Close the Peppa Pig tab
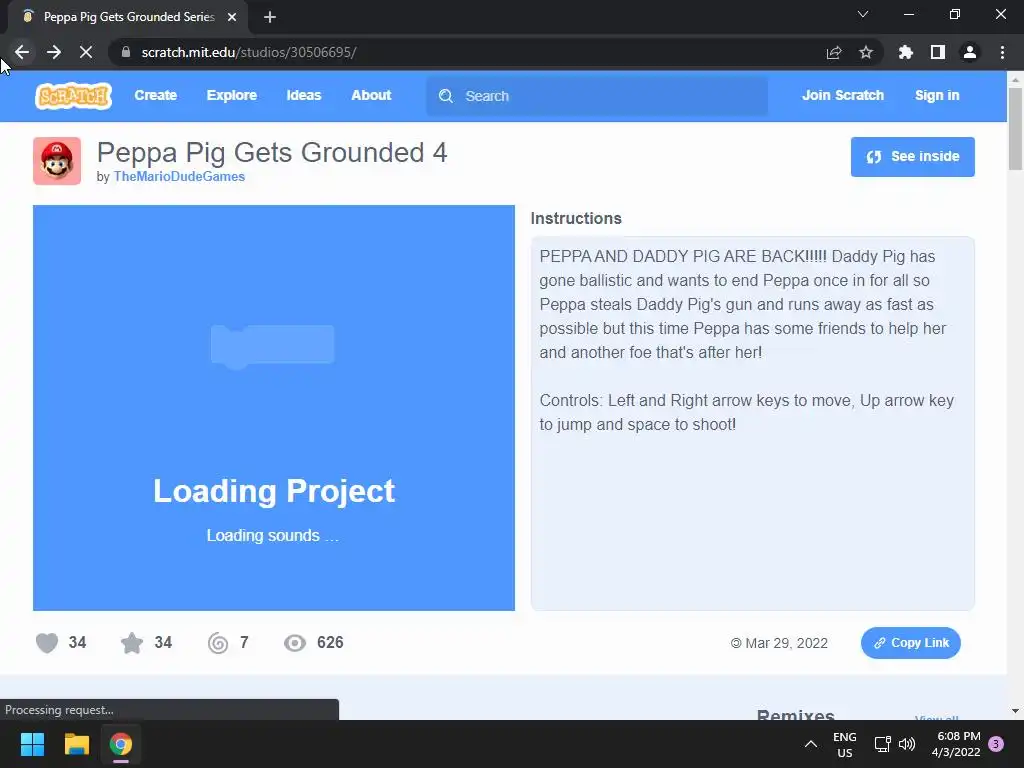Screen dimensions: 1024x768 click(x=232, y=17)
